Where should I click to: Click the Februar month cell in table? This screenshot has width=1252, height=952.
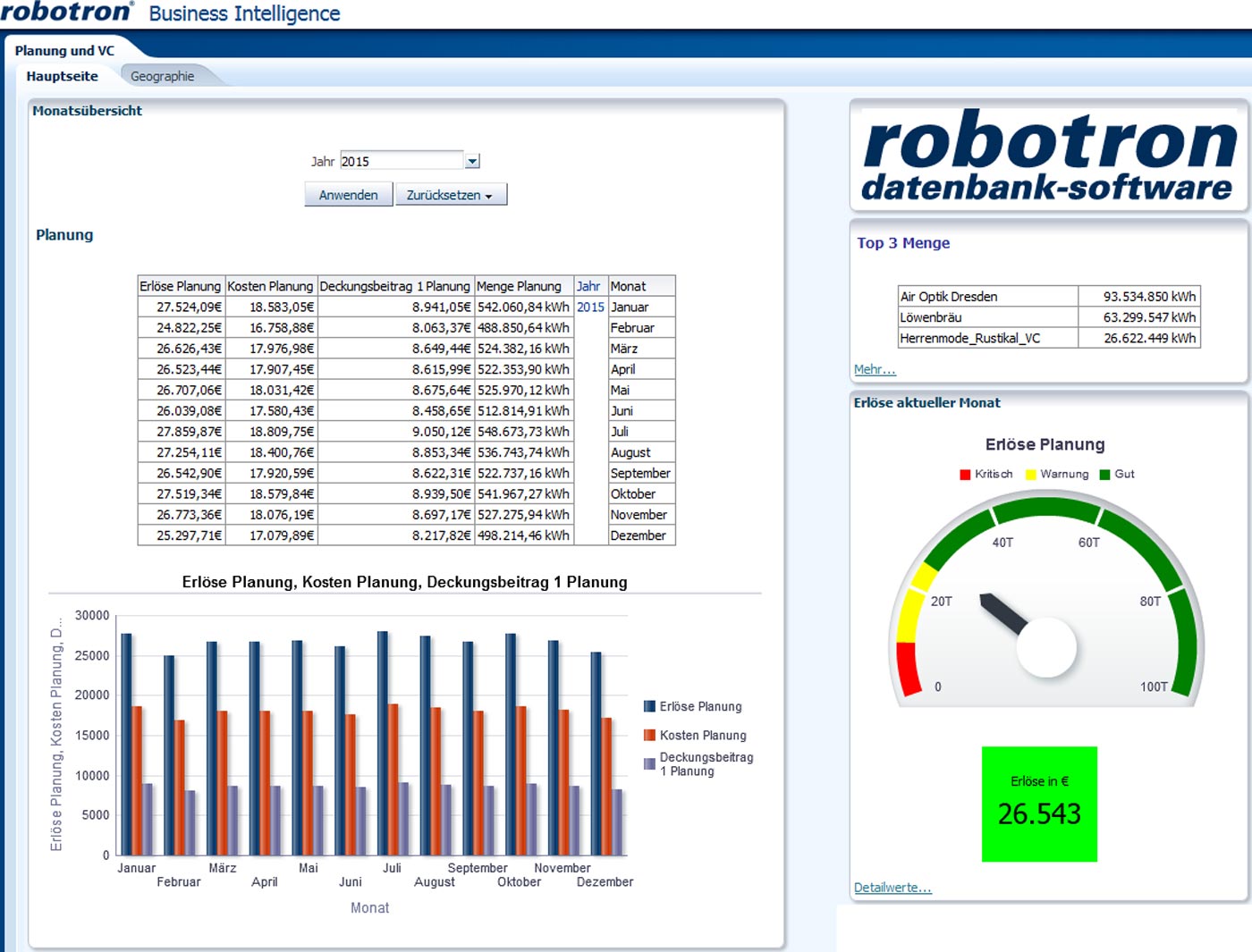641,328
